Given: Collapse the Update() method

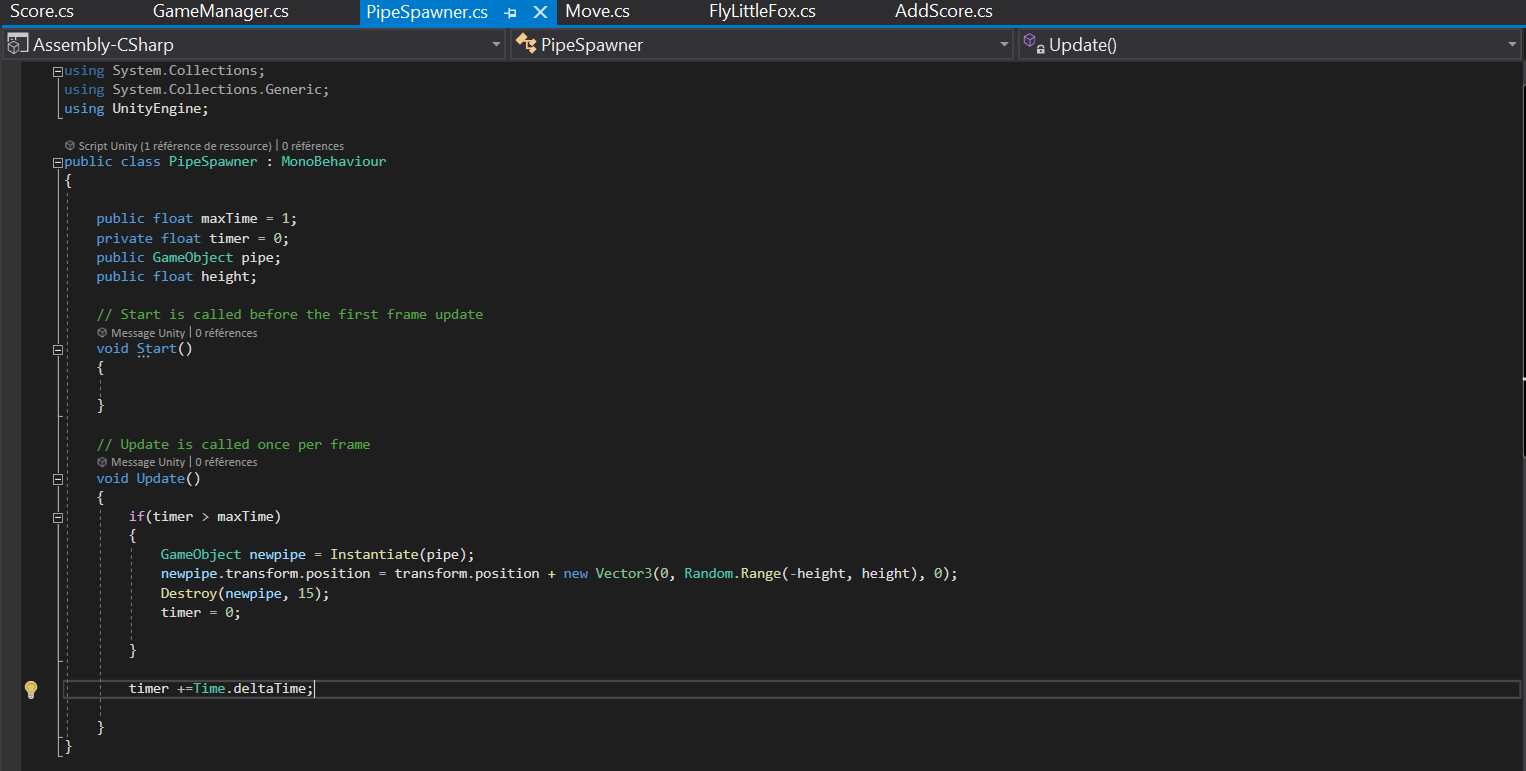Looking at the screenshot, I should [x=57, y=479].
